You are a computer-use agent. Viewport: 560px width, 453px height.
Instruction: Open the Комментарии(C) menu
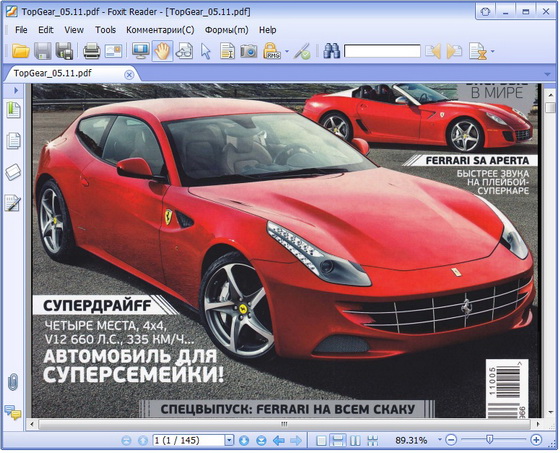(160, 30)
